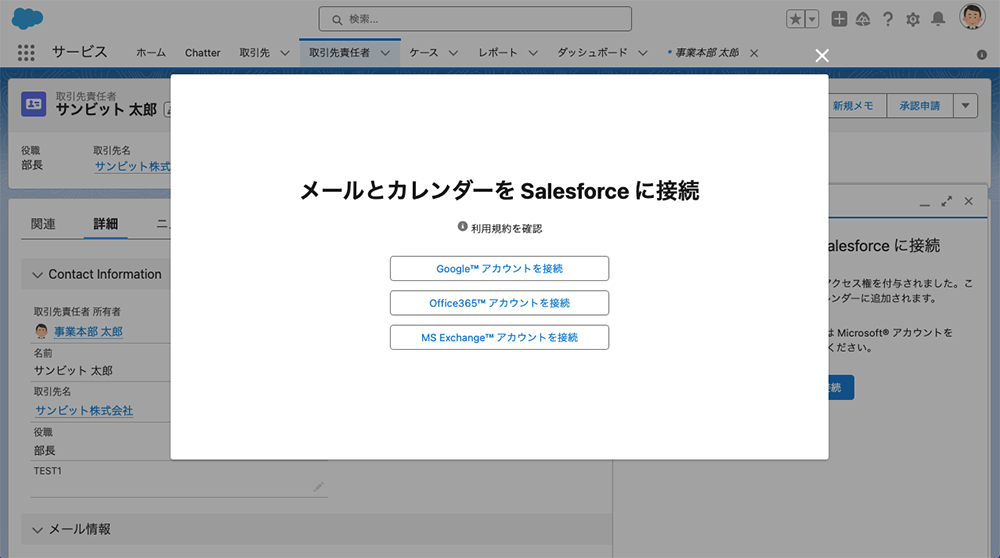Select the 取引先責任者 tab
1000x558 pixels.
pos(339,53)
